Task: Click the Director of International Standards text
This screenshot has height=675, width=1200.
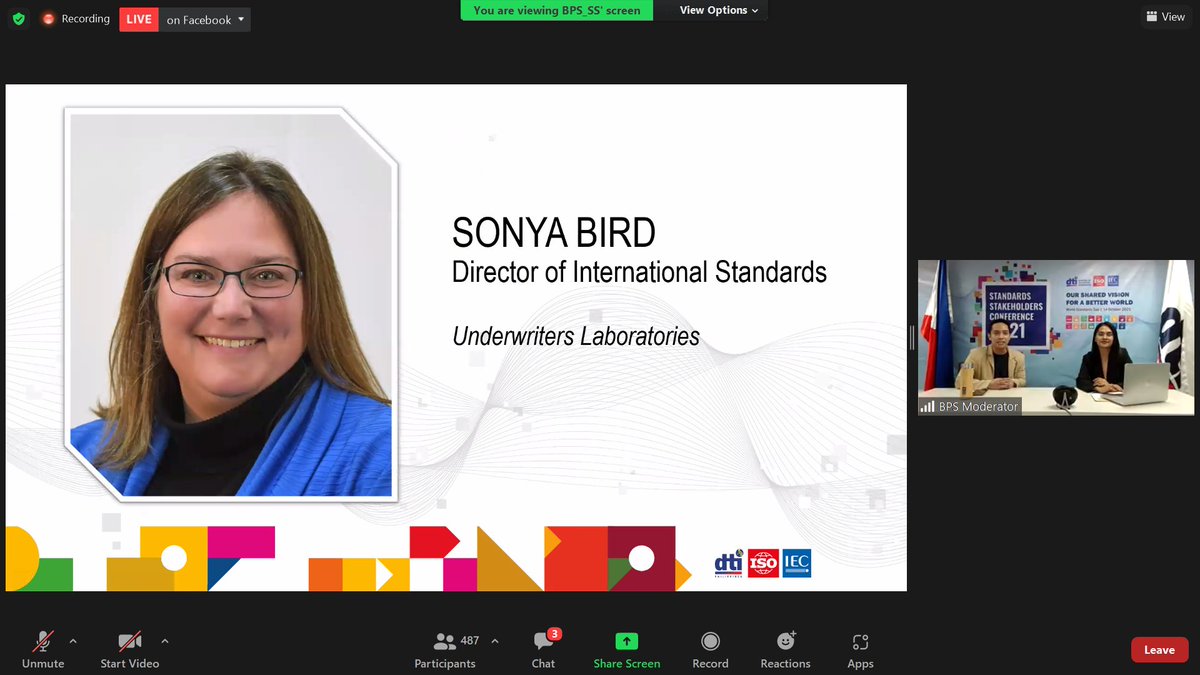Action: tap(639, 271)
